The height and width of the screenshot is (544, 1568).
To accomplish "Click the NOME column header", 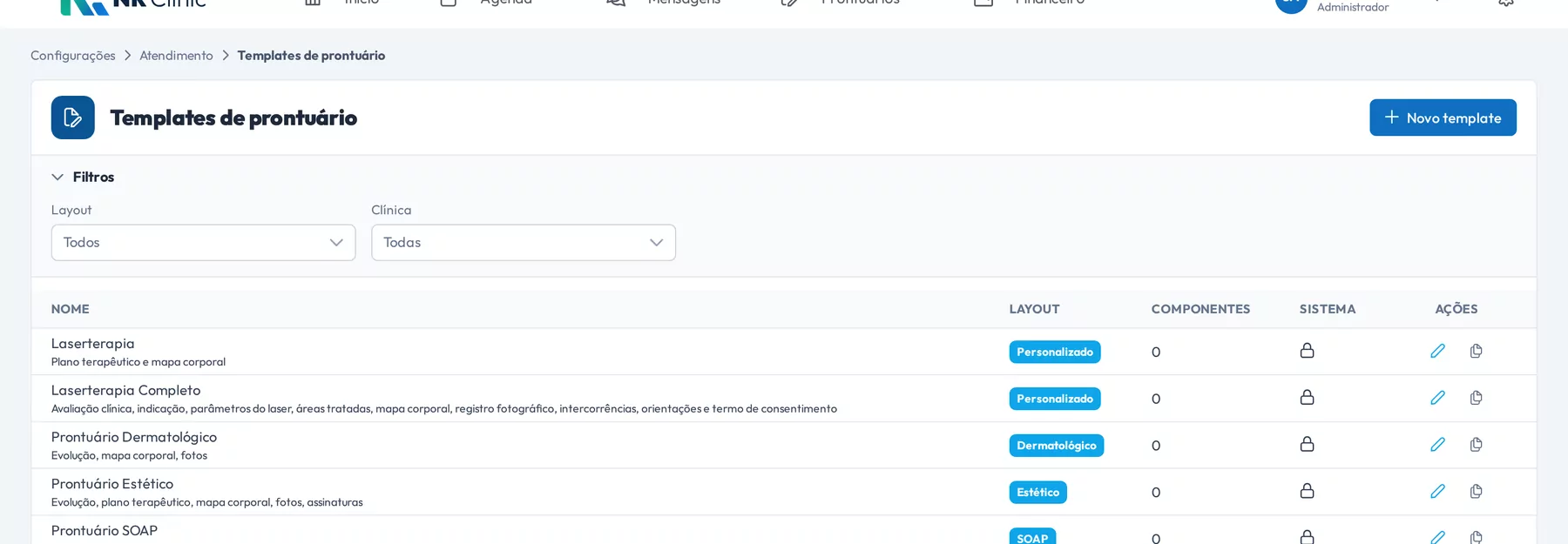I will click(x=71, y=309).
